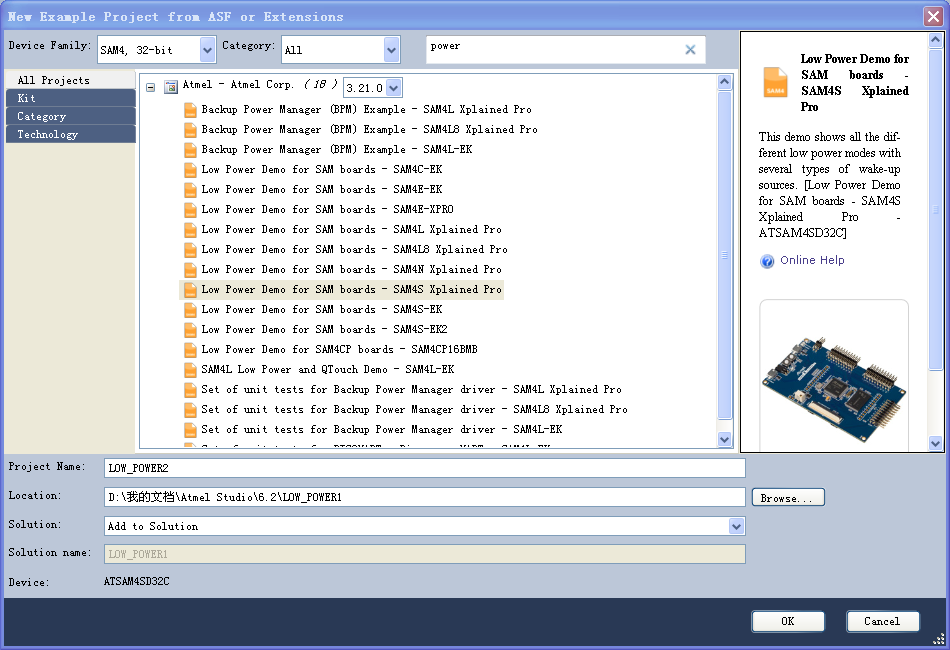Clear the power search text with X

(x=690, y=50)
